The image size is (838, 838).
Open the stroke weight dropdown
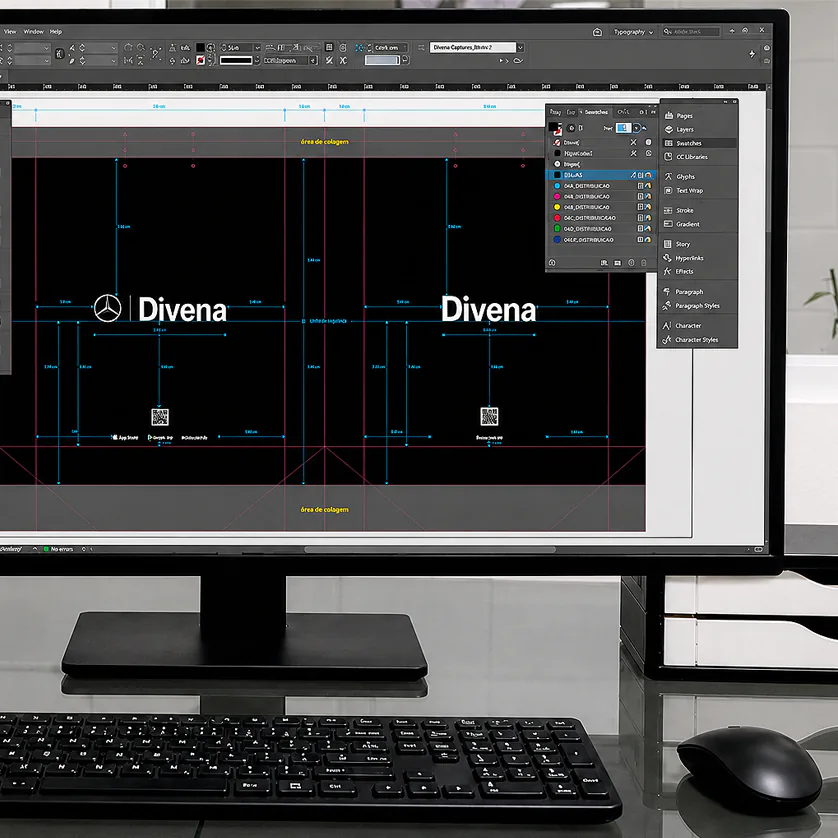pos(257,48)
